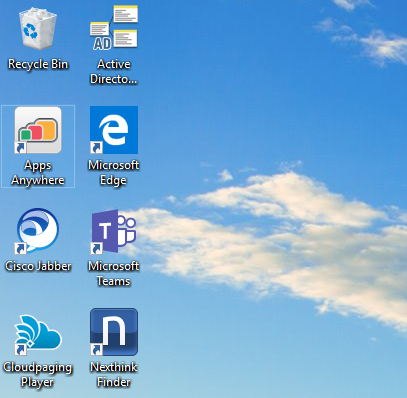Image resolution: width=407 pixels, height=398 pixels.
Task: Click the "Microsoft Edge" label text
Action: click(114, 173)
